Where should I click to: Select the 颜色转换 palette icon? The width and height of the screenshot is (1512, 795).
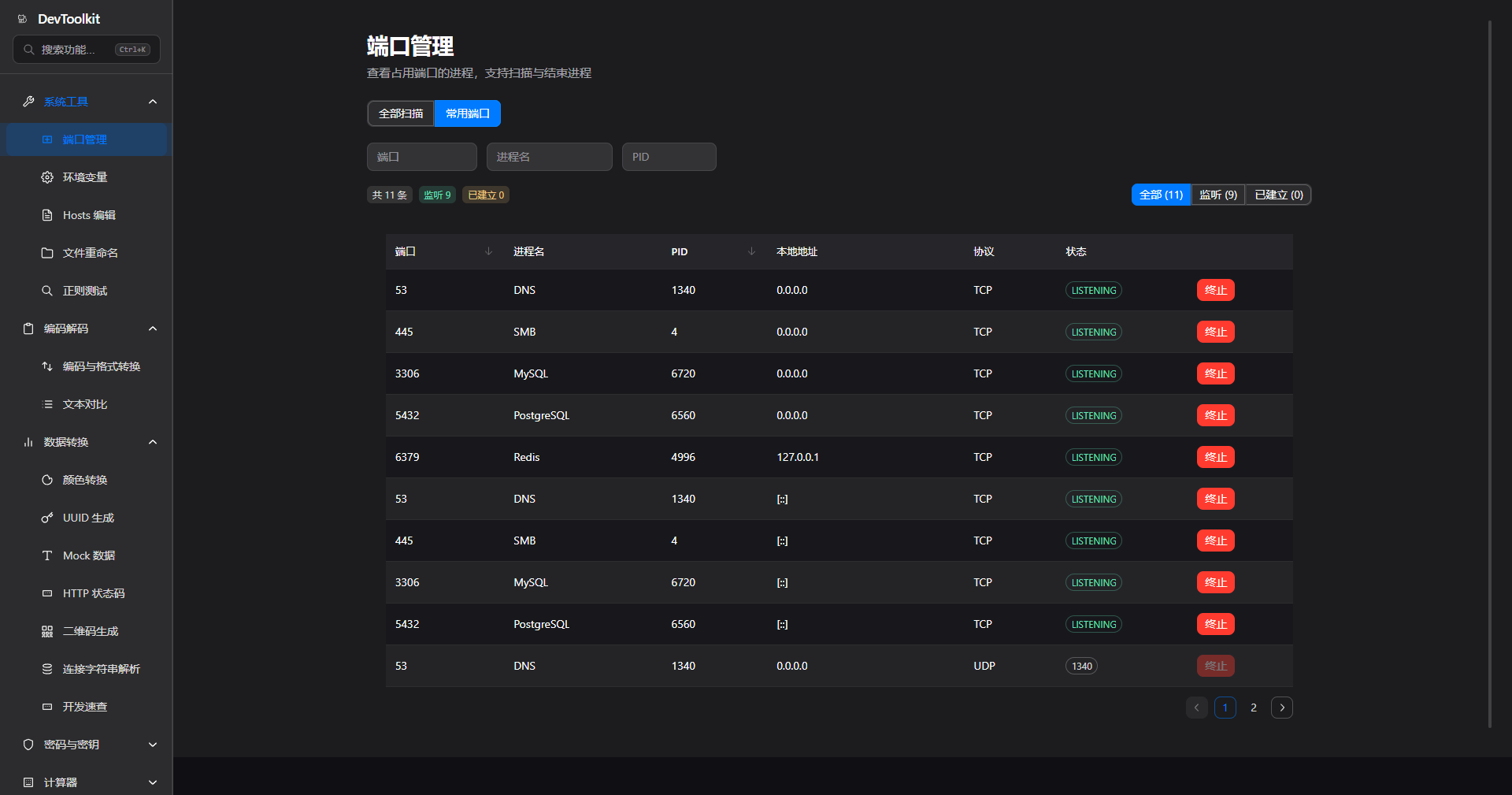point(47,480)
